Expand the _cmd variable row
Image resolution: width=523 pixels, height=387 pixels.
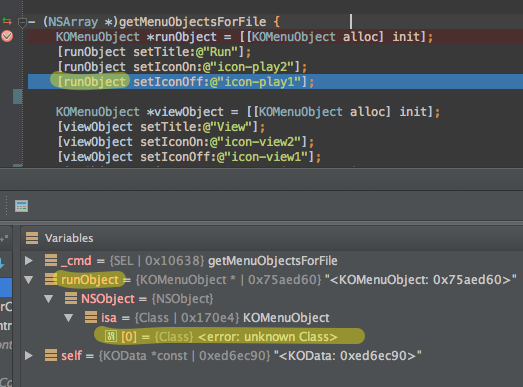[29, 261]
